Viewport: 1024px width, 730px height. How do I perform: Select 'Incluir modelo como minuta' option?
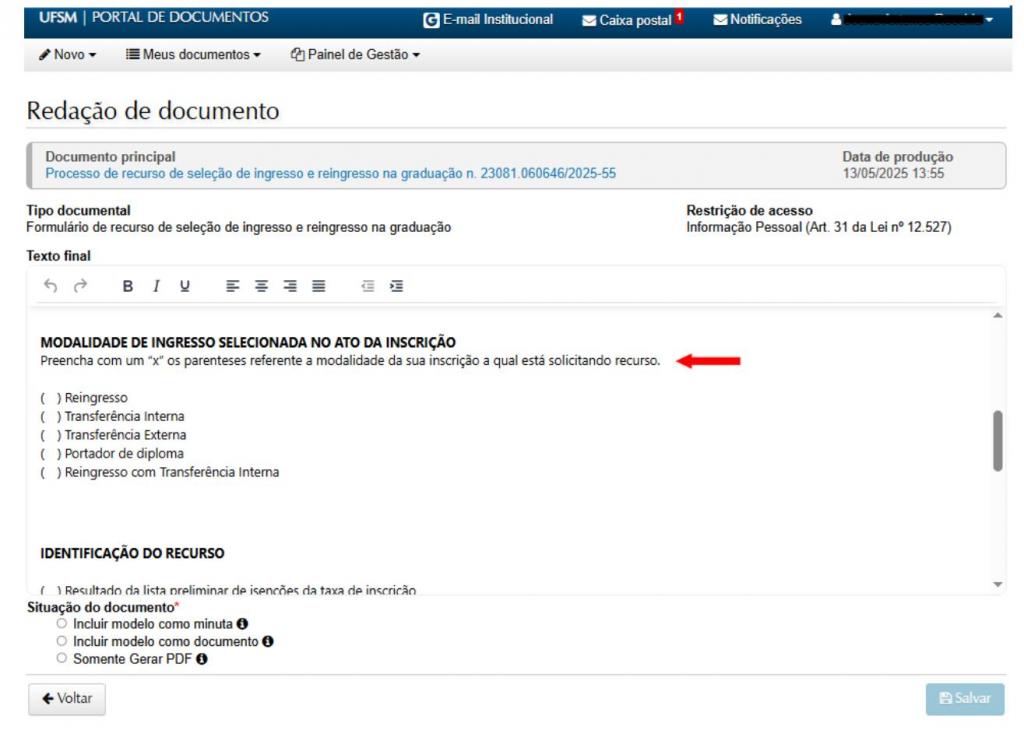click(x=62, y=623)
